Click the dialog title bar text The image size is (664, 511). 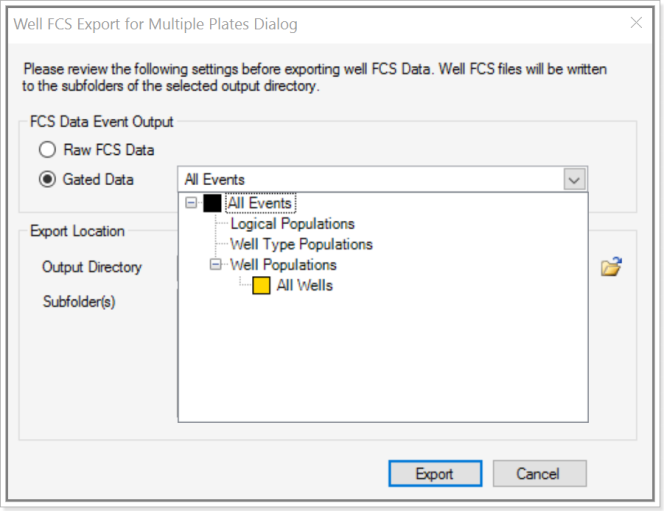[x=155, y=23]
